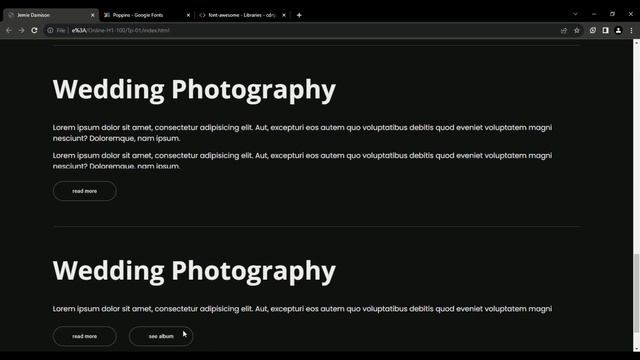Image resolution: width=640 pixels, height=360 pixels.
Task: Select the lower Wedding Photography heading
Action: click(194, 271)
